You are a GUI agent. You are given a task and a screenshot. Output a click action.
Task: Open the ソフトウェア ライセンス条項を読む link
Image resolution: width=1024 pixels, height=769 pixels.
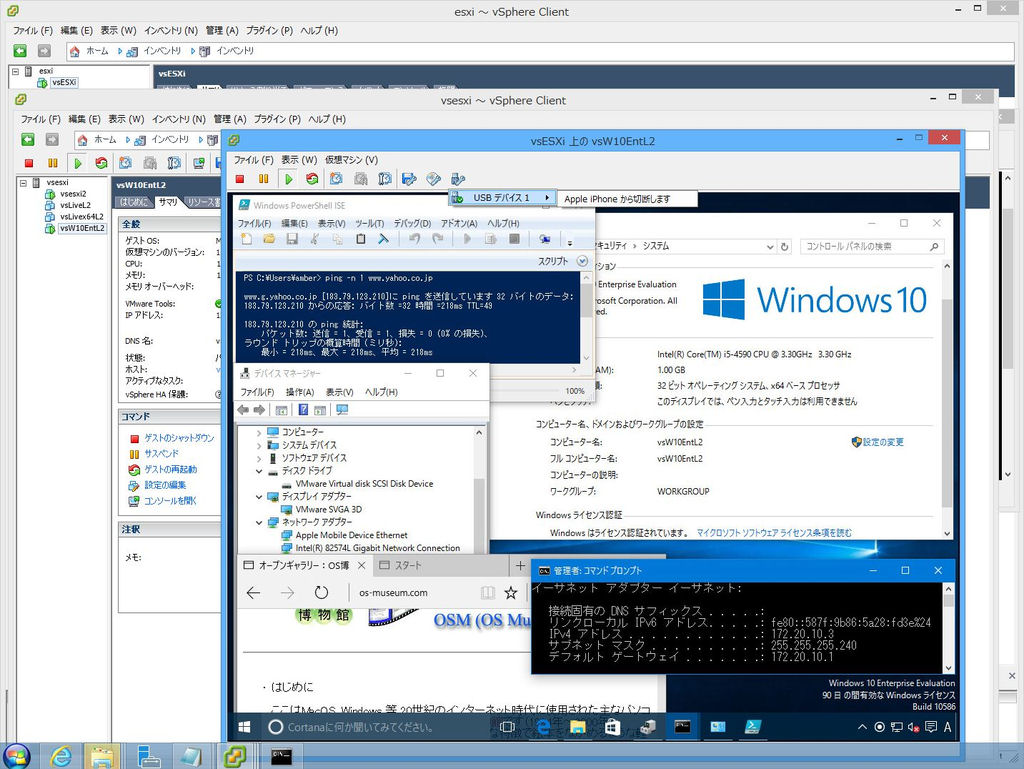(774, 533)
